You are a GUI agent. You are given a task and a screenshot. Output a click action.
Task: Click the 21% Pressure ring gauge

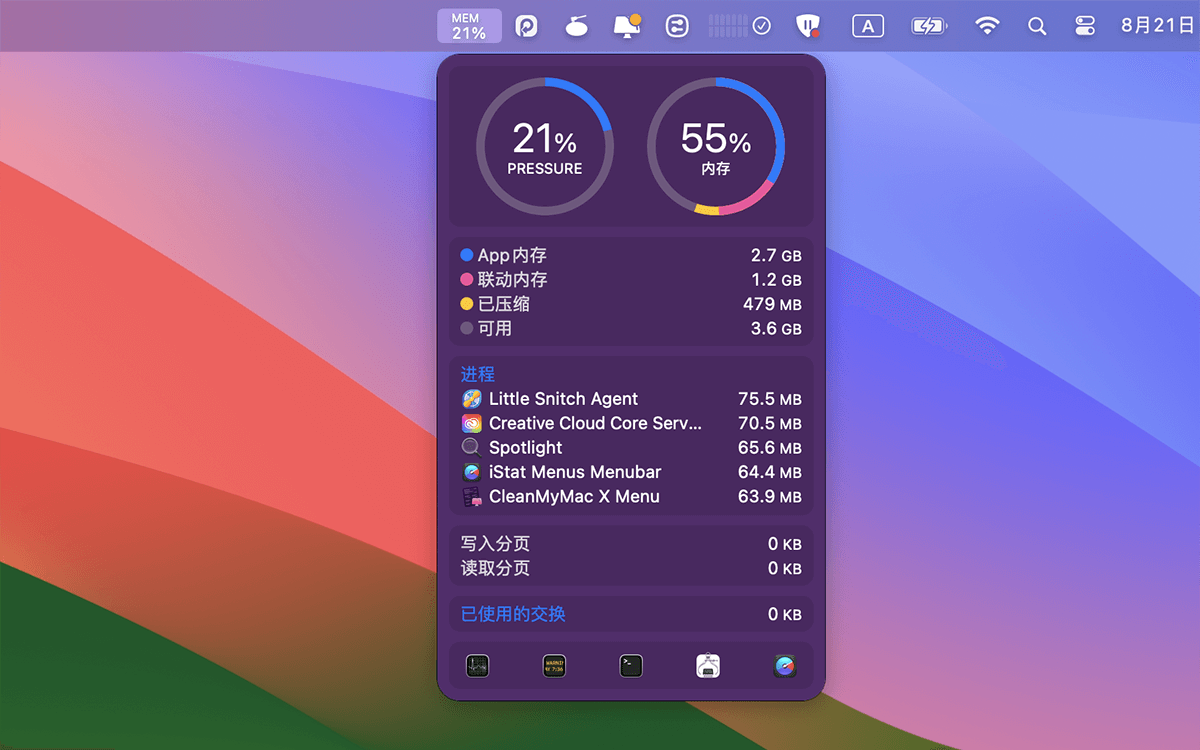[545, 146]
